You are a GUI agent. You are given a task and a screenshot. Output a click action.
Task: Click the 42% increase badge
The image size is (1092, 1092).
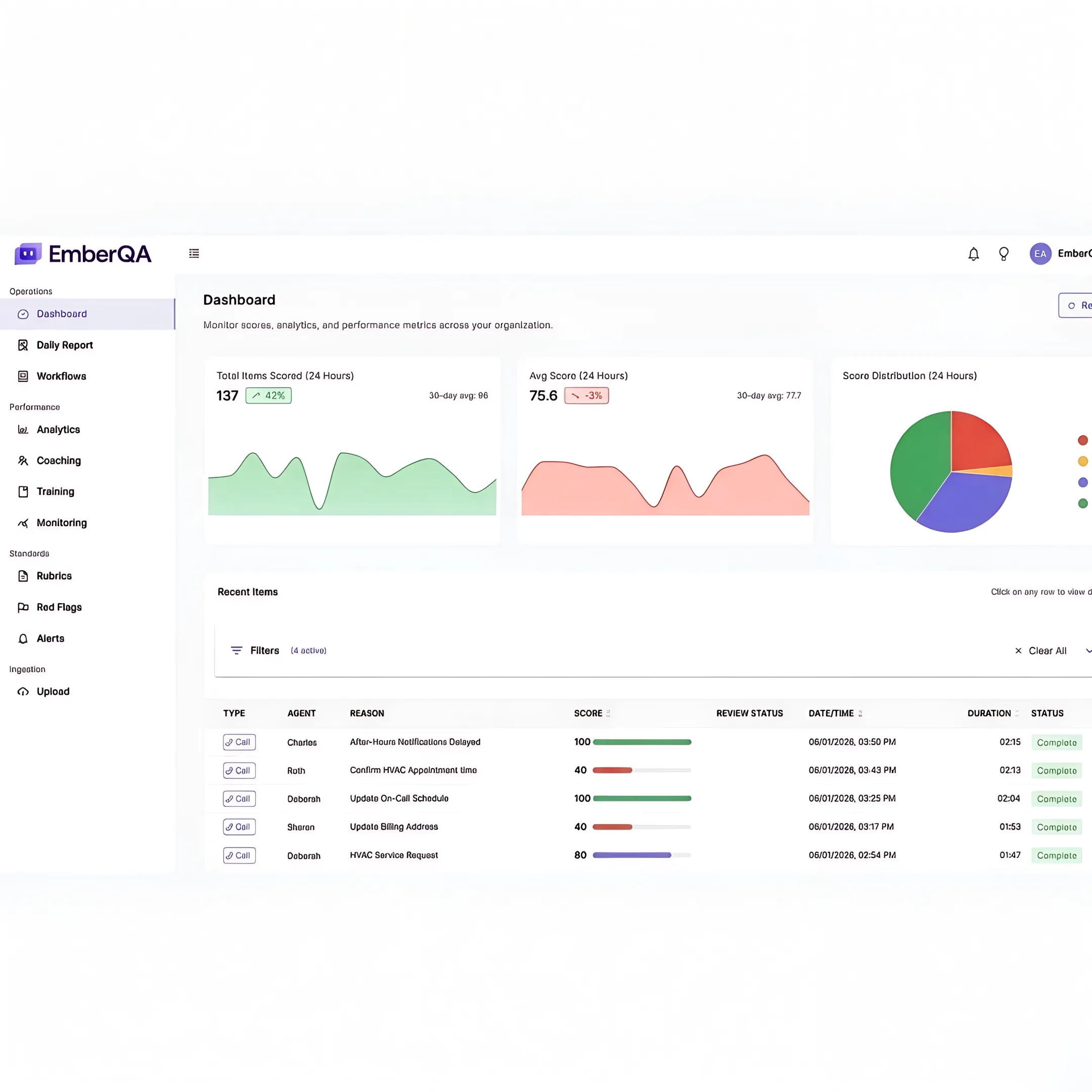coord(268,396)
